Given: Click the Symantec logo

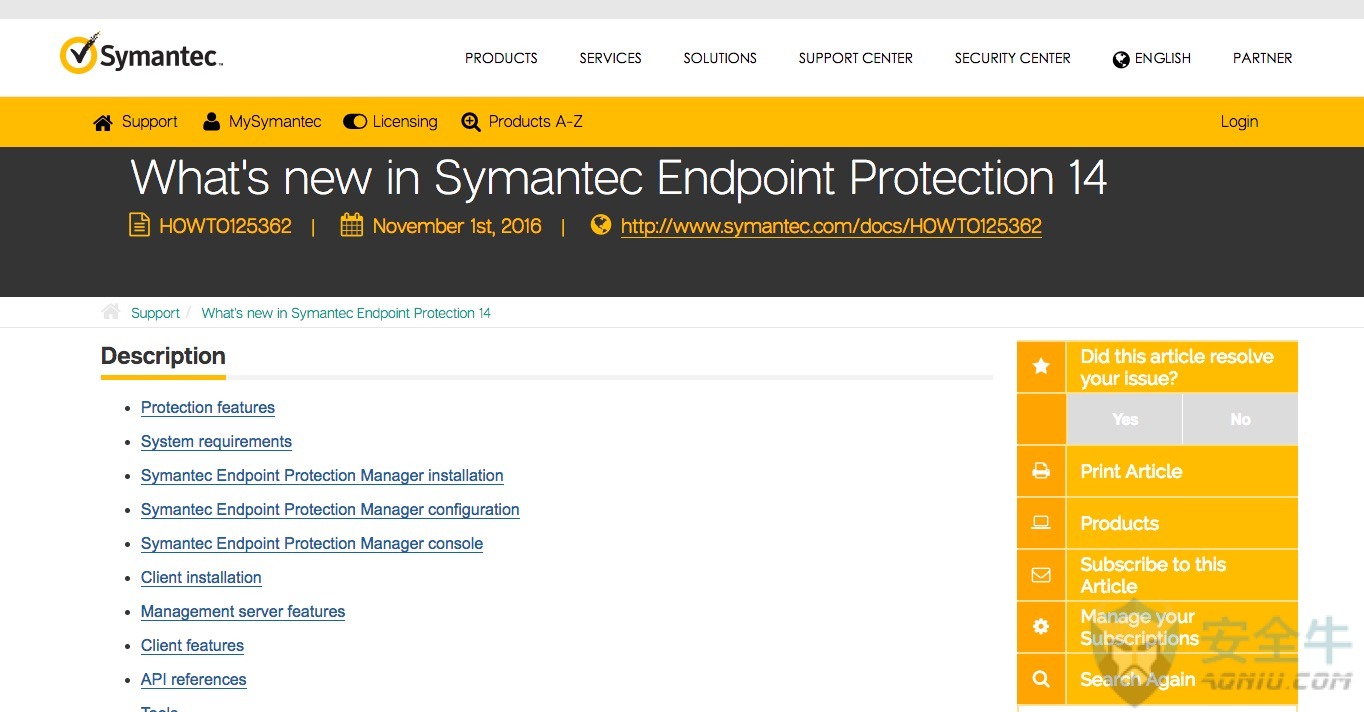Looking at the screenshot, I should [141, 54].
